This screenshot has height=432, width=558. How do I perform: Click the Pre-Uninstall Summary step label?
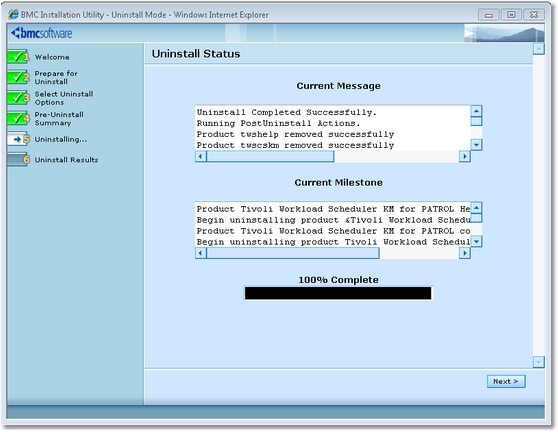pos(59,118)
